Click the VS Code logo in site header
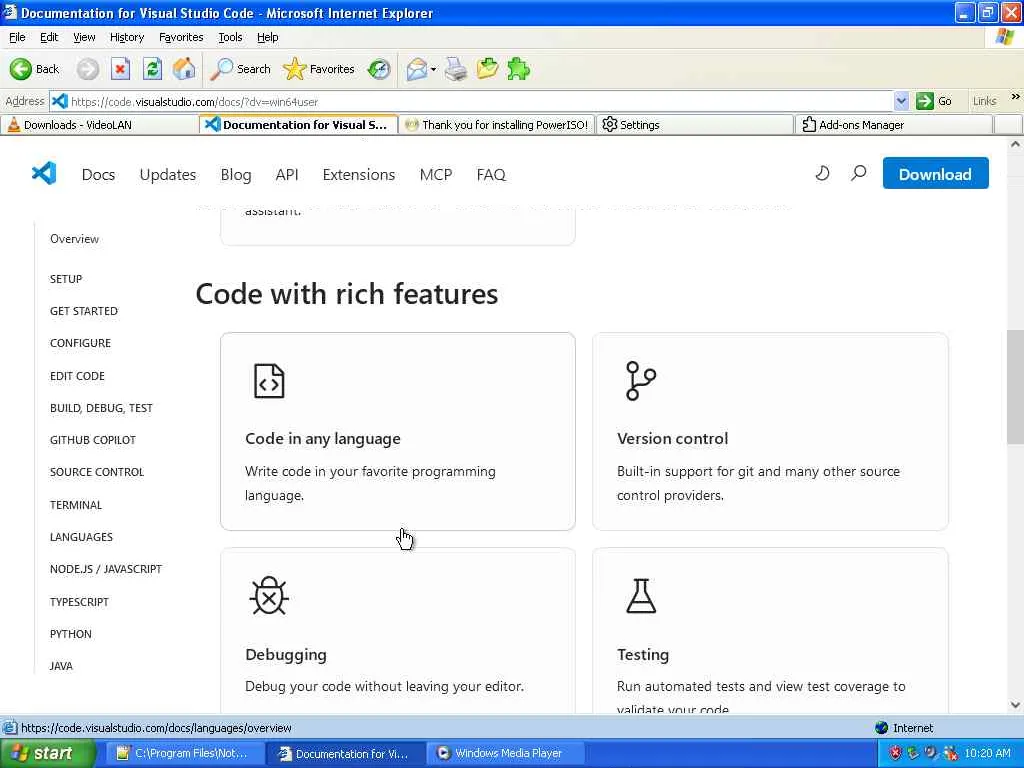1024x768 pixels. click(x=44, y=174)
